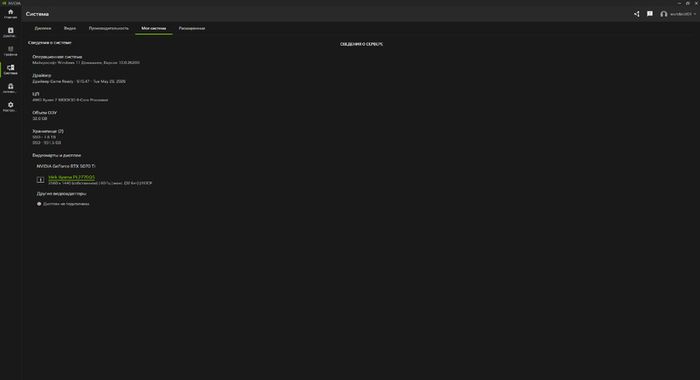Click the СВЕДЕНИЯ О СЕРВЕРЕ label

[361, 44]
